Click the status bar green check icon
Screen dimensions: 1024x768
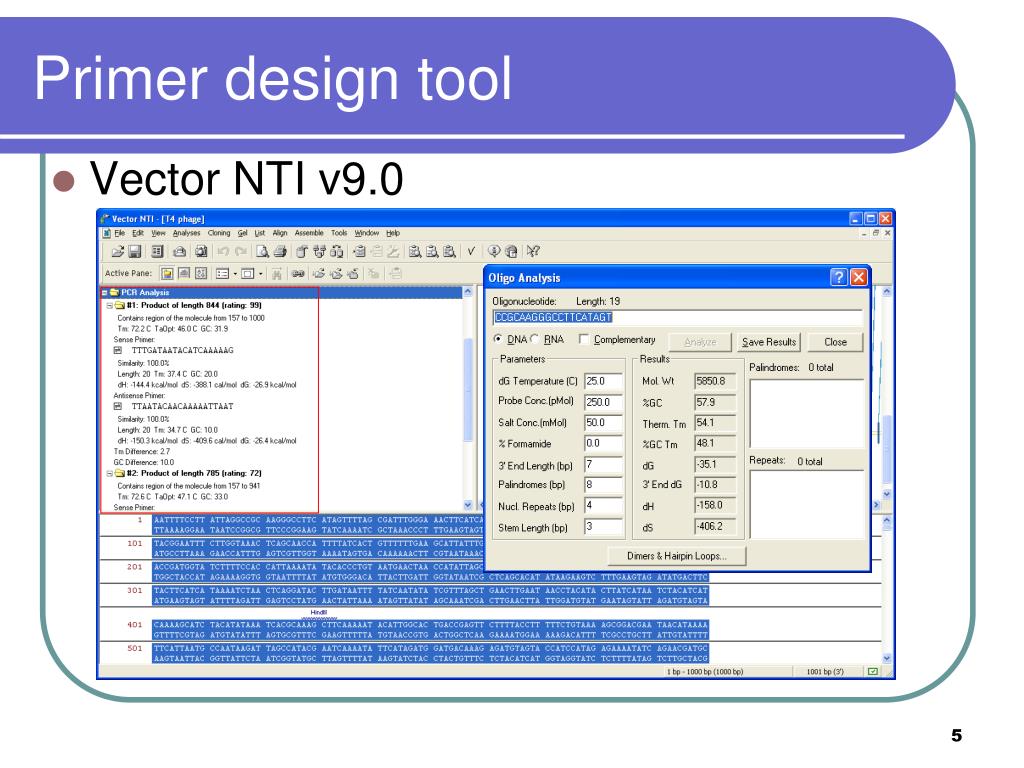(872, 671)
